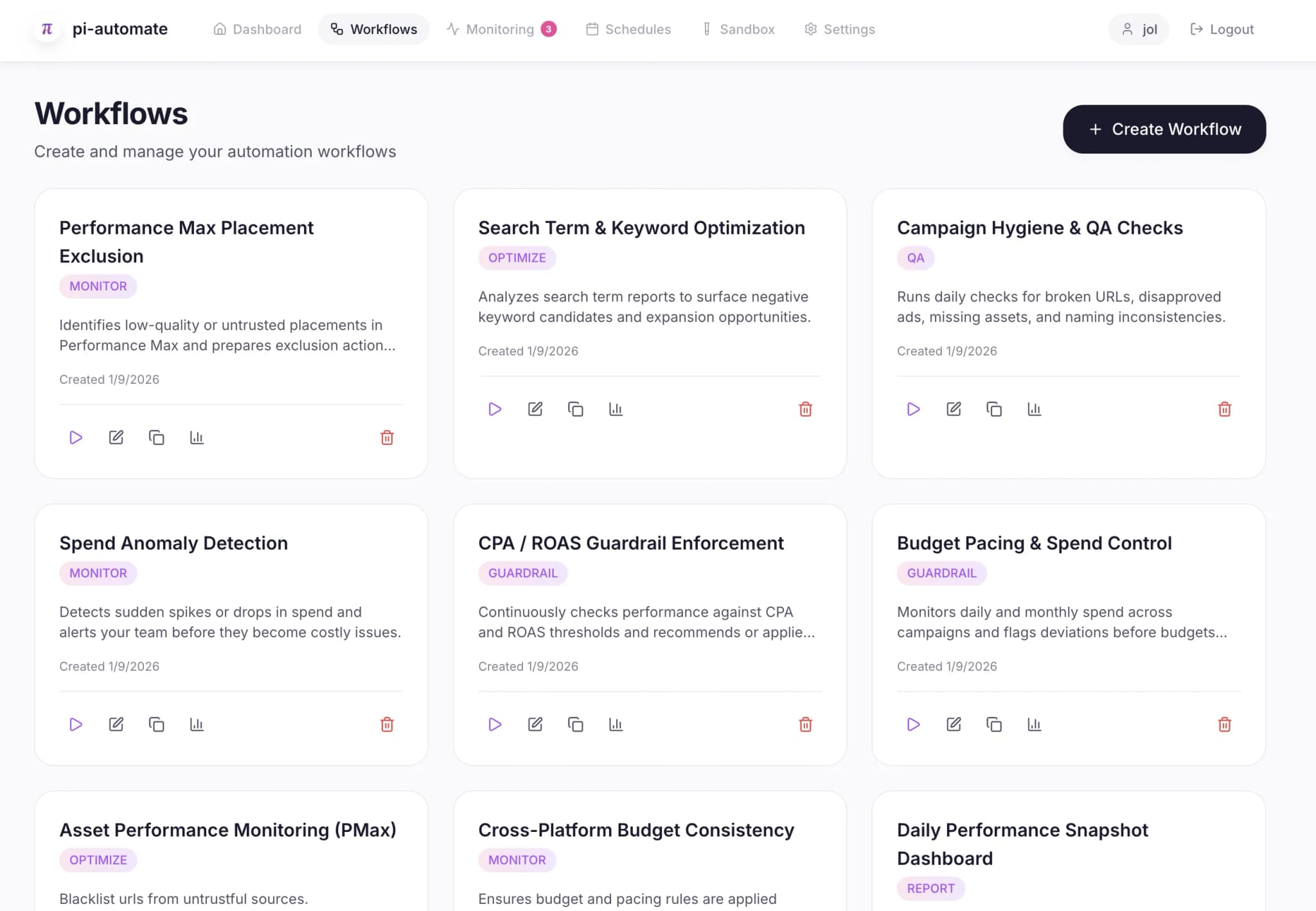Edit the Spend Anomaly Detection workflow
This screenshot has width=1316, height=911.
click(x=116, y=724)
